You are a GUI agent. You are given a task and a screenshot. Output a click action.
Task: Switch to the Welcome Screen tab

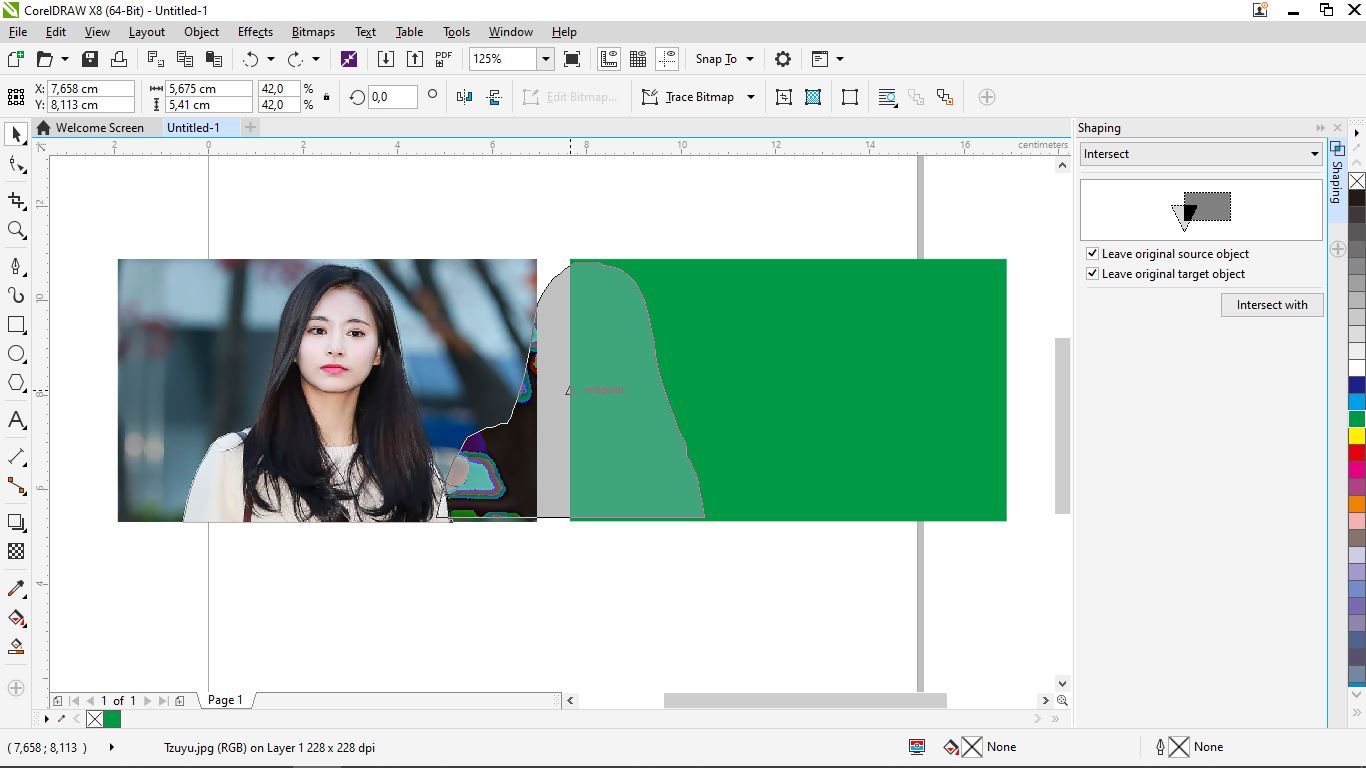click(x=99, y=128)
